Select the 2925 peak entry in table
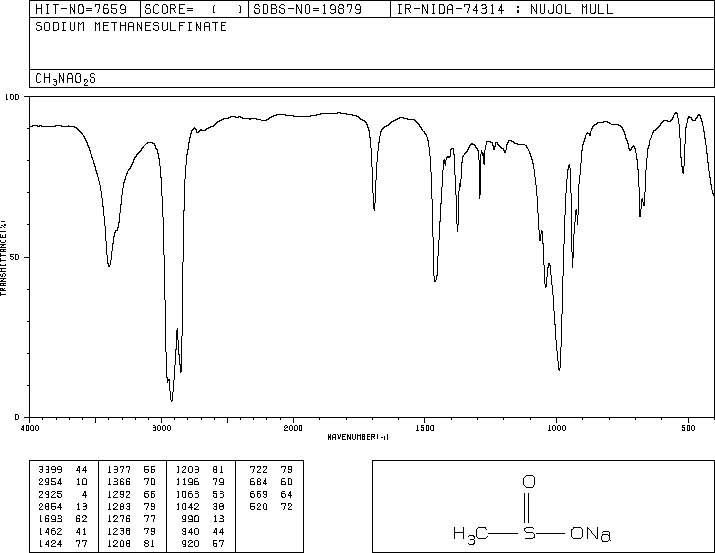This screenshot has width=715, height=553. point(63,494)
